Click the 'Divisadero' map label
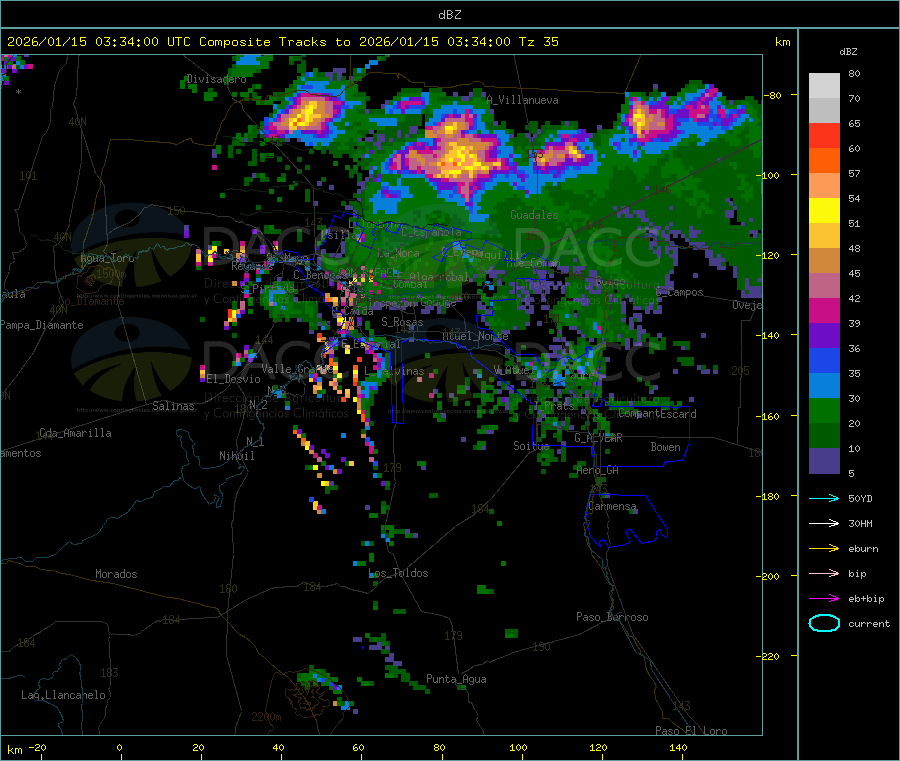Screen dimensions: 900x761 [x=216, y=79]
